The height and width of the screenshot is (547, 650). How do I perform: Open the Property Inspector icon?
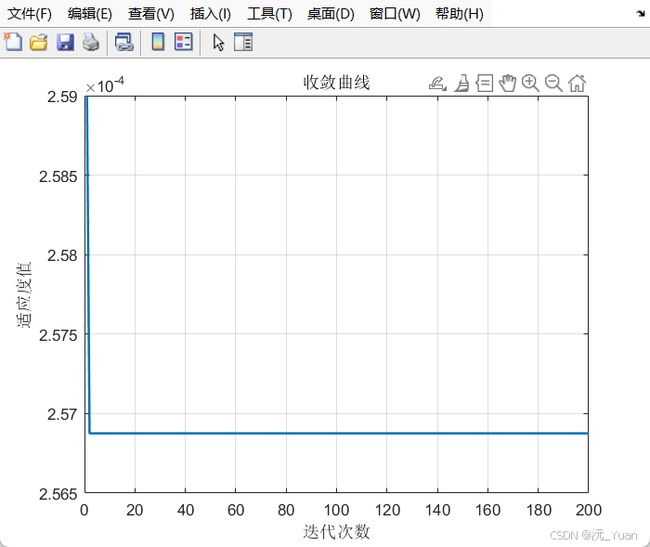coord(243,42)
